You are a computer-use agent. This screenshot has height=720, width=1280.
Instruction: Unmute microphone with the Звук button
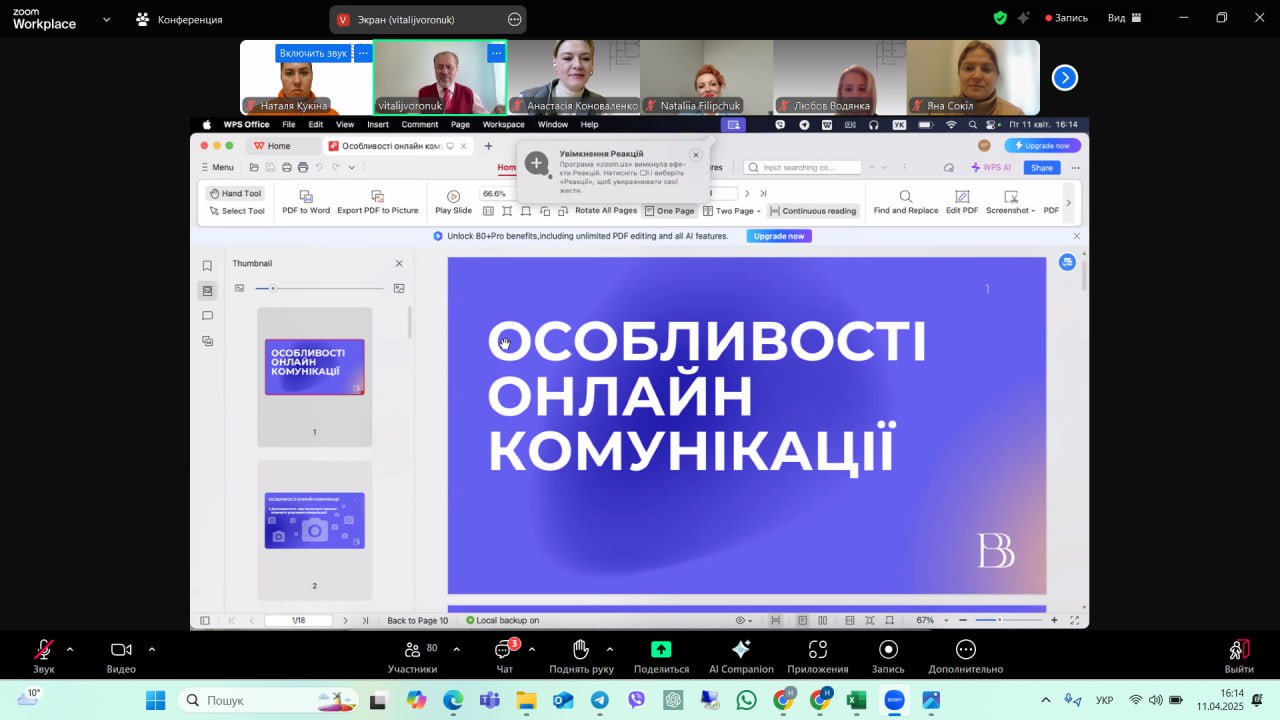point(44,650)
